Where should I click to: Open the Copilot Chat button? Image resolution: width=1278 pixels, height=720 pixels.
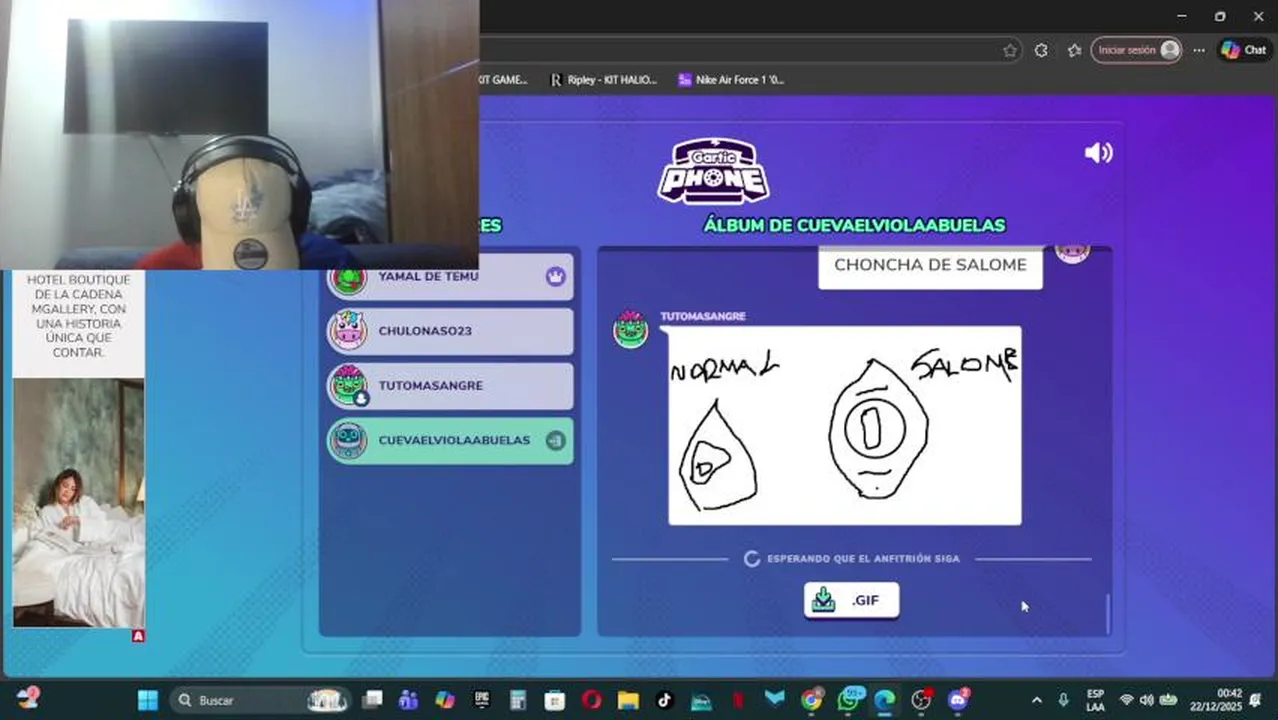pos(1243,50)
